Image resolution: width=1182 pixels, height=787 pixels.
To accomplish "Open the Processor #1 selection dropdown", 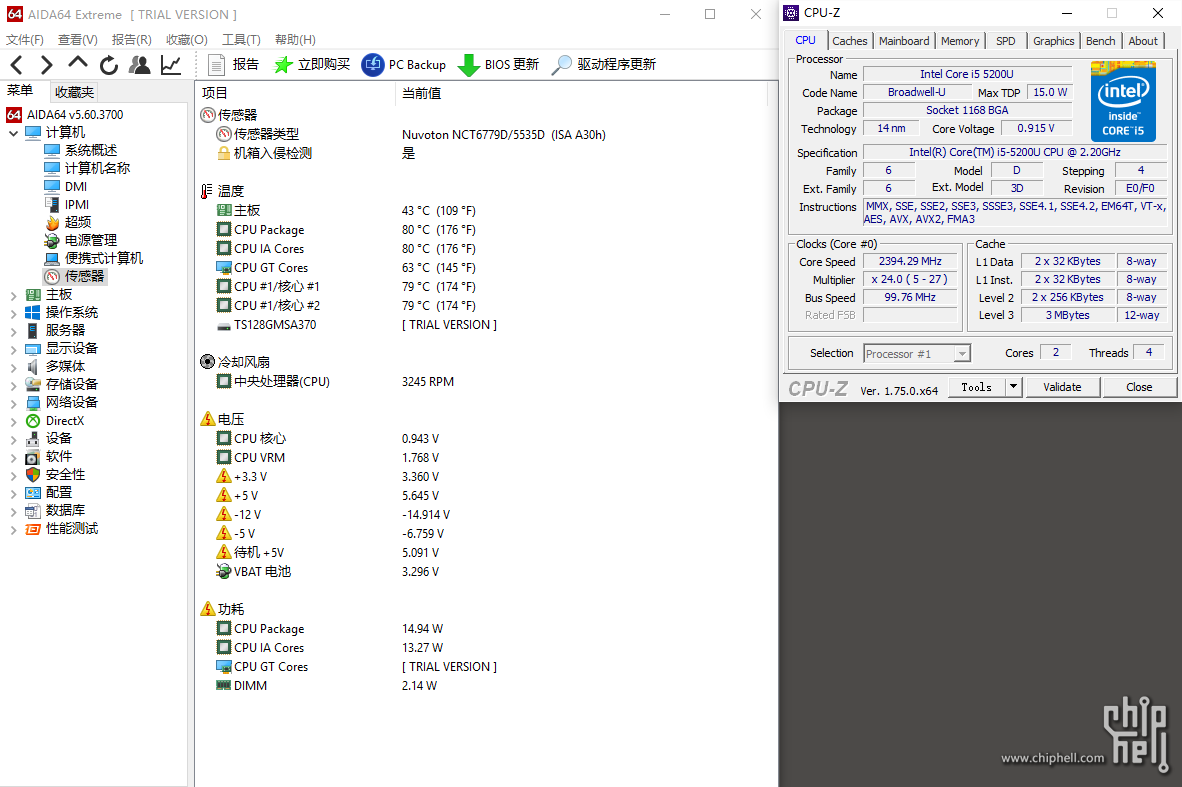I will [917, 354].
